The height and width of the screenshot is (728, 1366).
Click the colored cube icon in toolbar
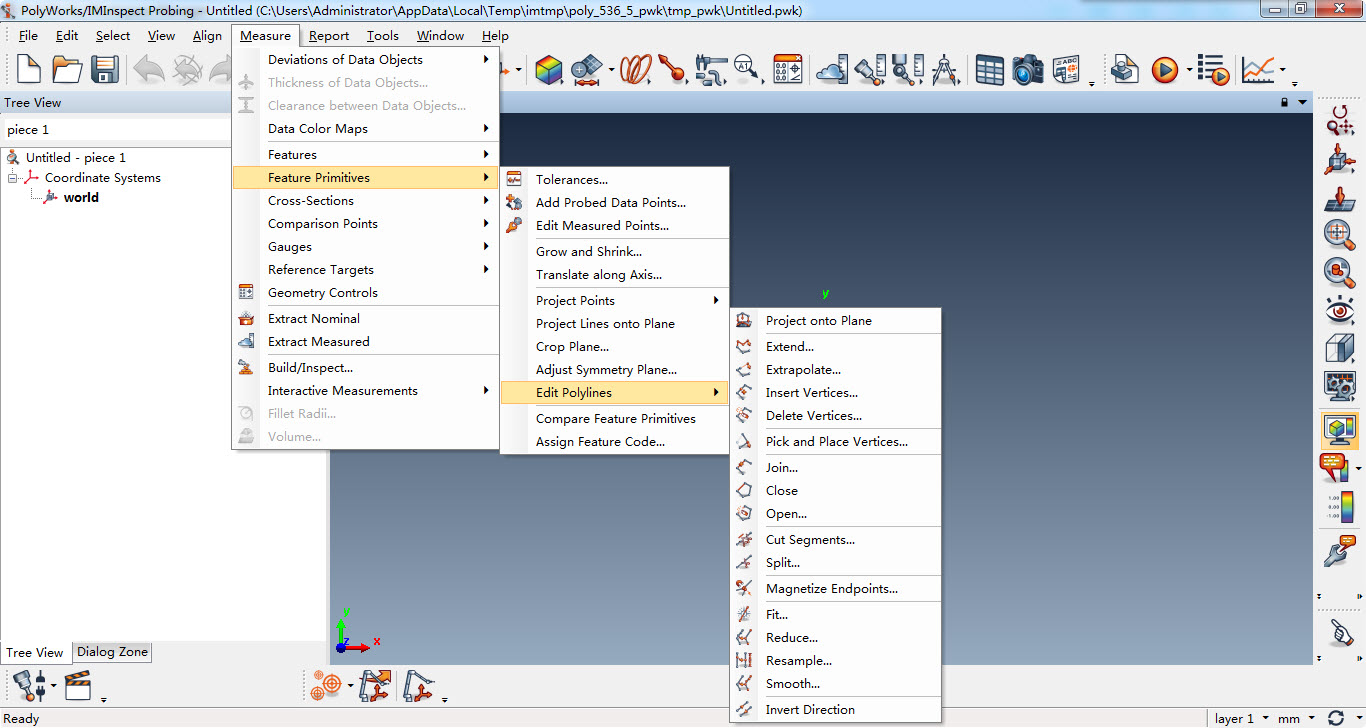(x=549, y=69)
